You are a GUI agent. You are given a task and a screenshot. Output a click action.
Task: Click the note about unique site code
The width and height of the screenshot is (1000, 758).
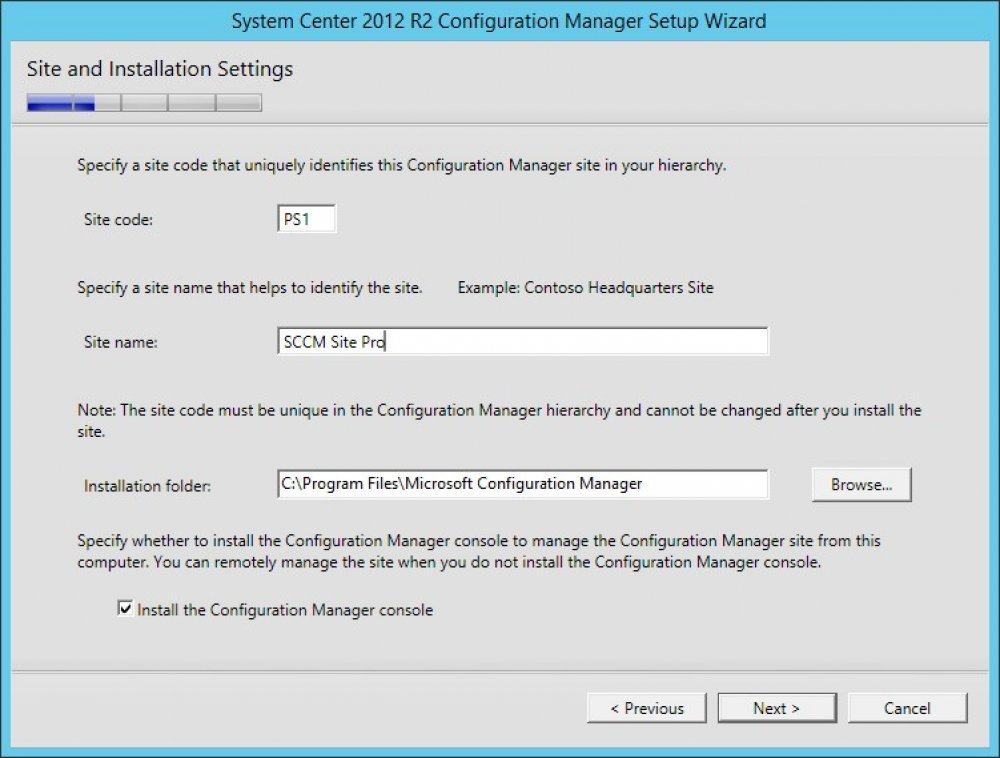click(x=499, y=420)
